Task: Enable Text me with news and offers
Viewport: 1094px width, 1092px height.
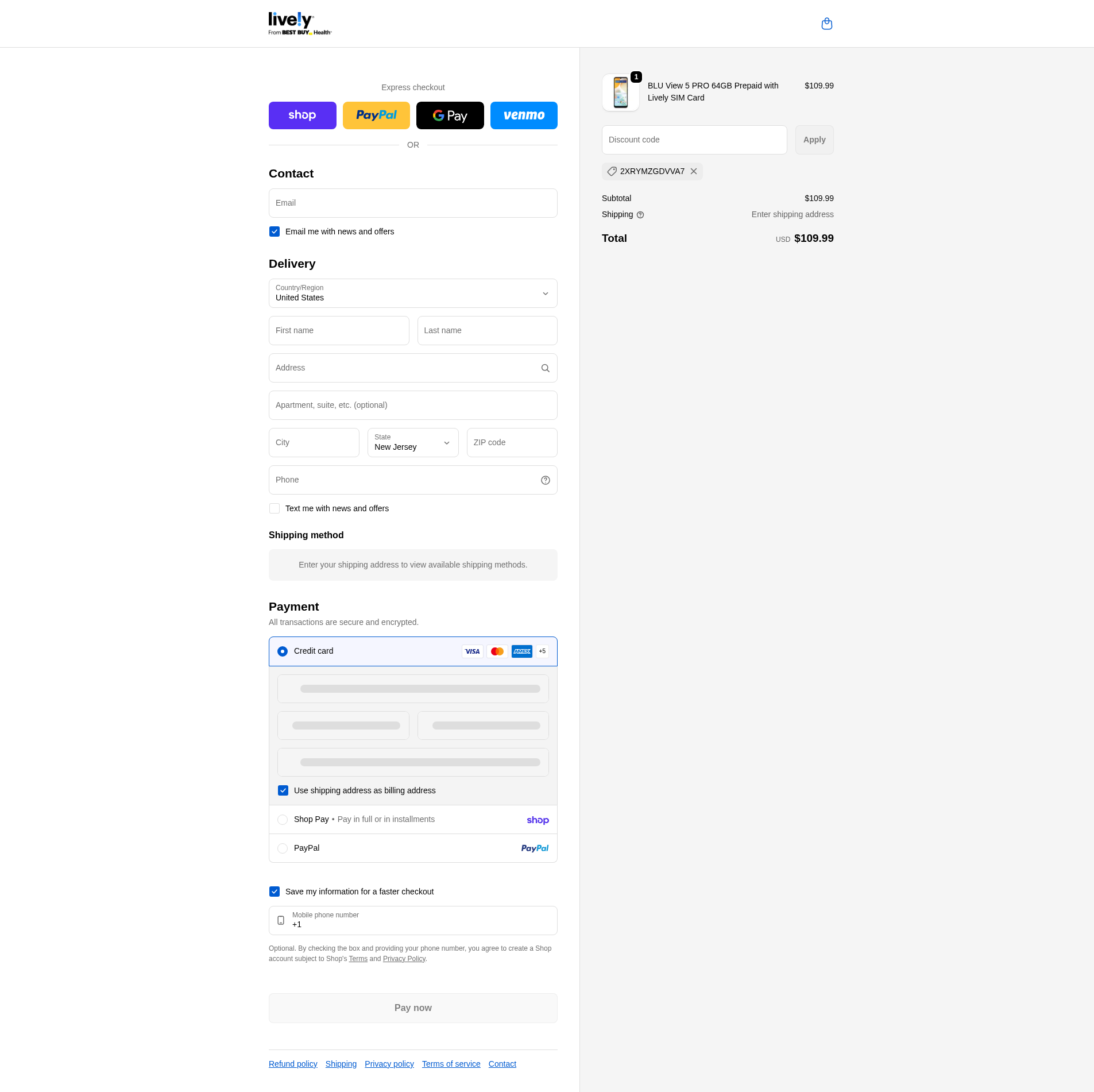Action: [275, 508]
